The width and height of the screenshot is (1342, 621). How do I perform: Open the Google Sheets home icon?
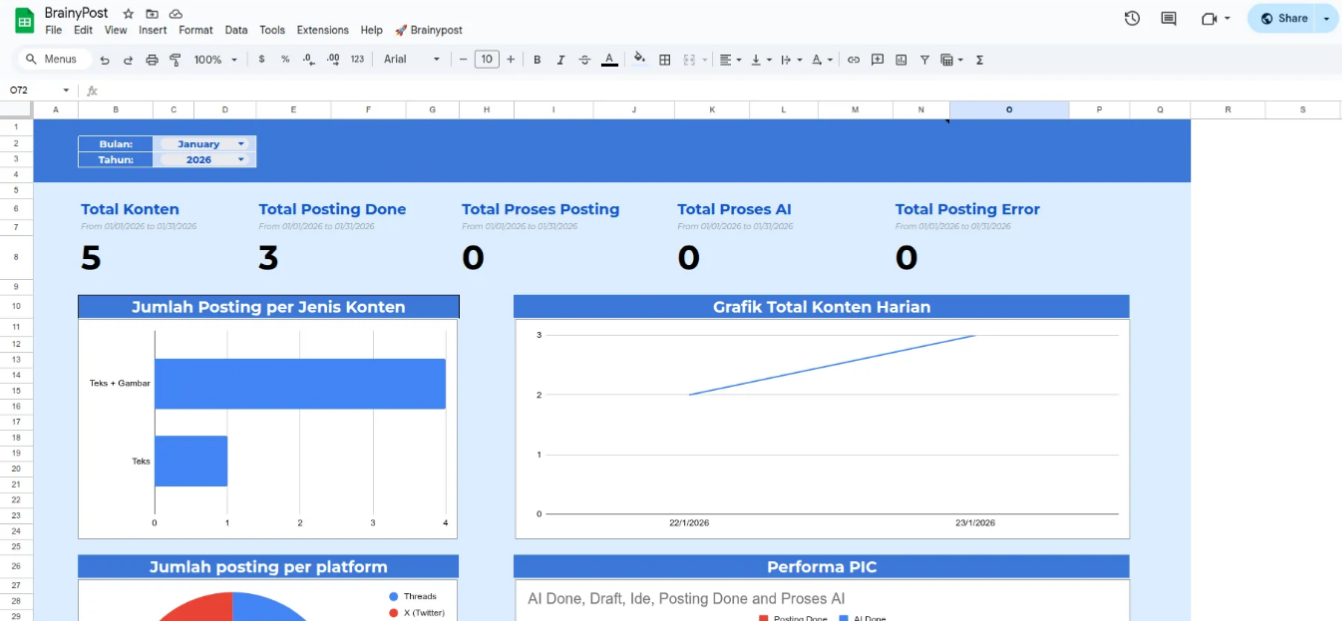pyautogui.click(x=24, y=20)
